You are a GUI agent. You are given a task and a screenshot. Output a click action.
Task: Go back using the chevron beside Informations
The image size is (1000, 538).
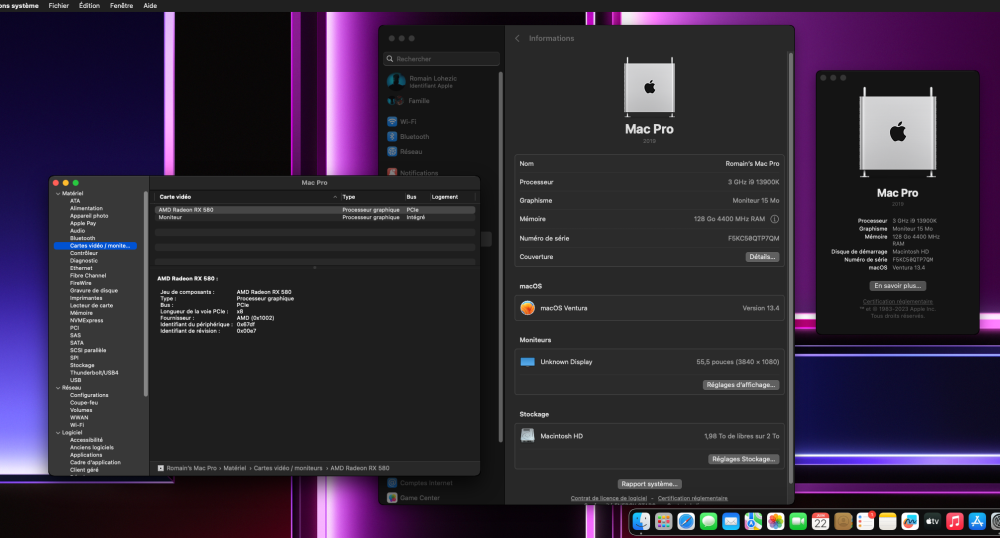[517, 38]
